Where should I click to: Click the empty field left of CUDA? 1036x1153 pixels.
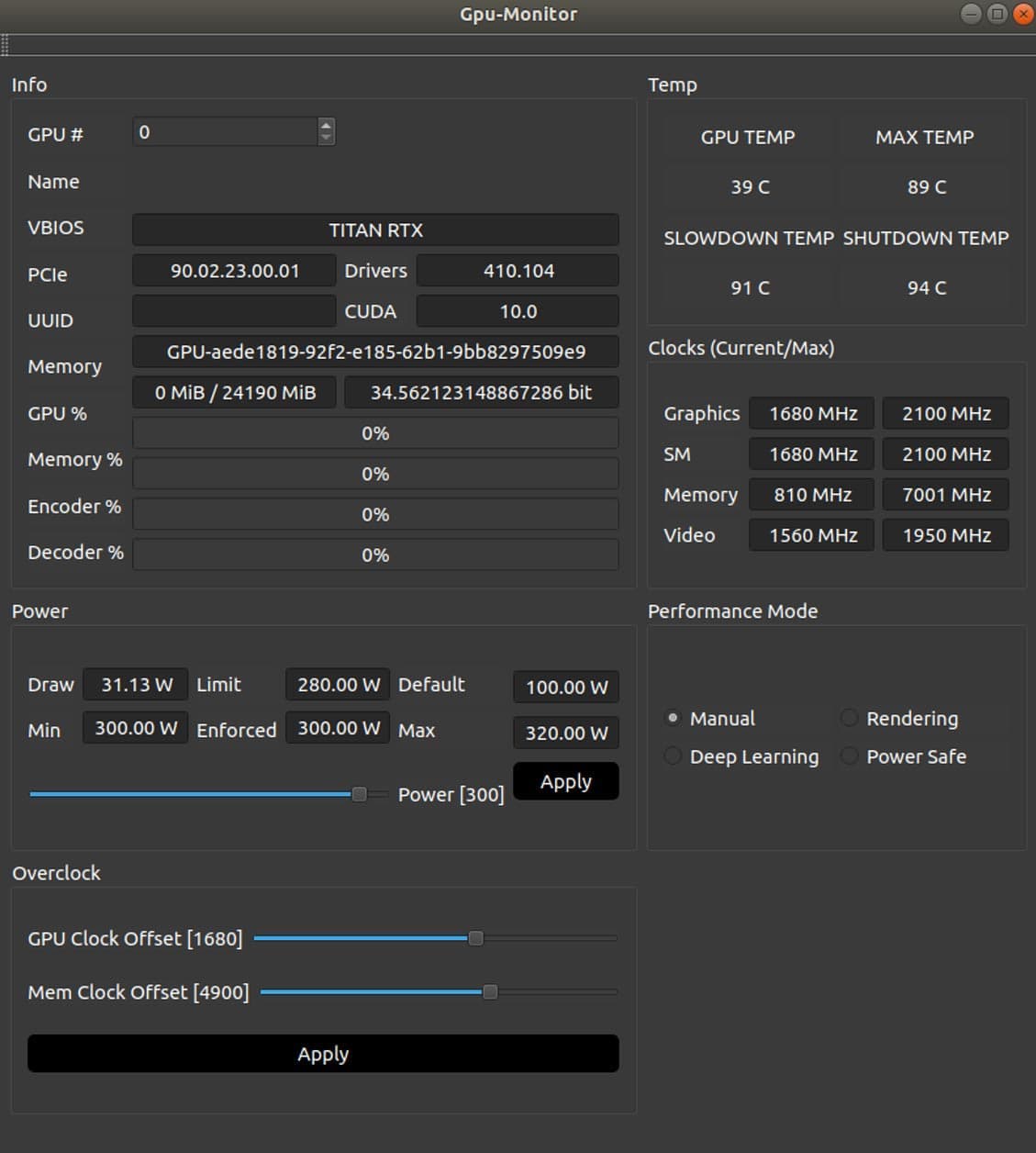[234, 311]
